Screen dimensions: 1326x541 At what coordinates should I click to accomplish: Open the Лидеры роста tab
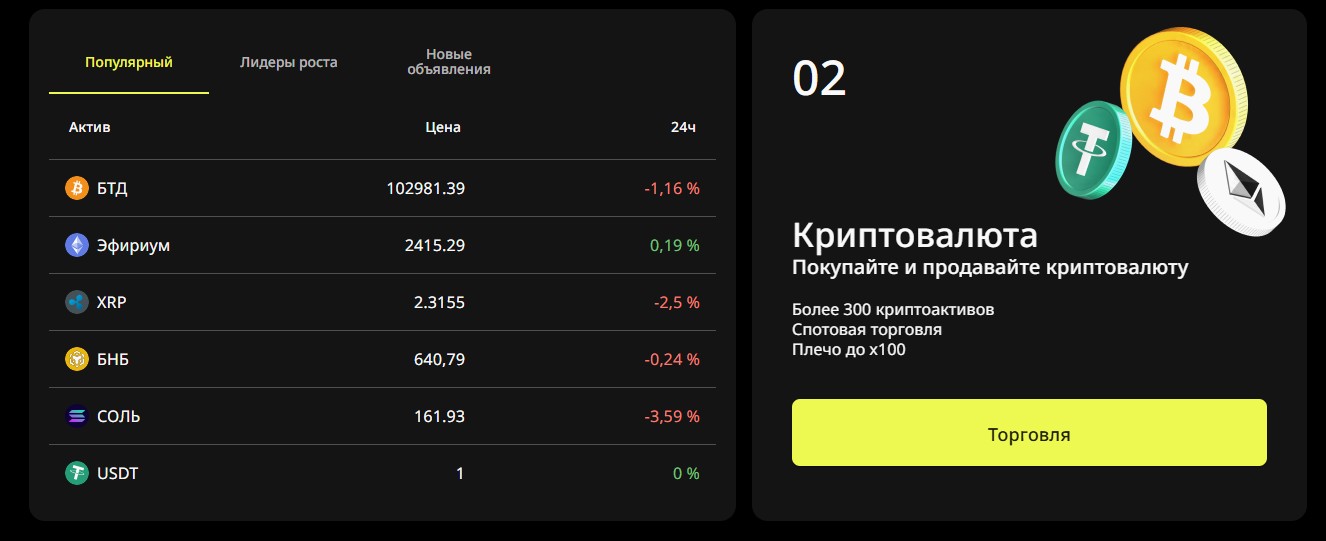click(x=289, y=62)
